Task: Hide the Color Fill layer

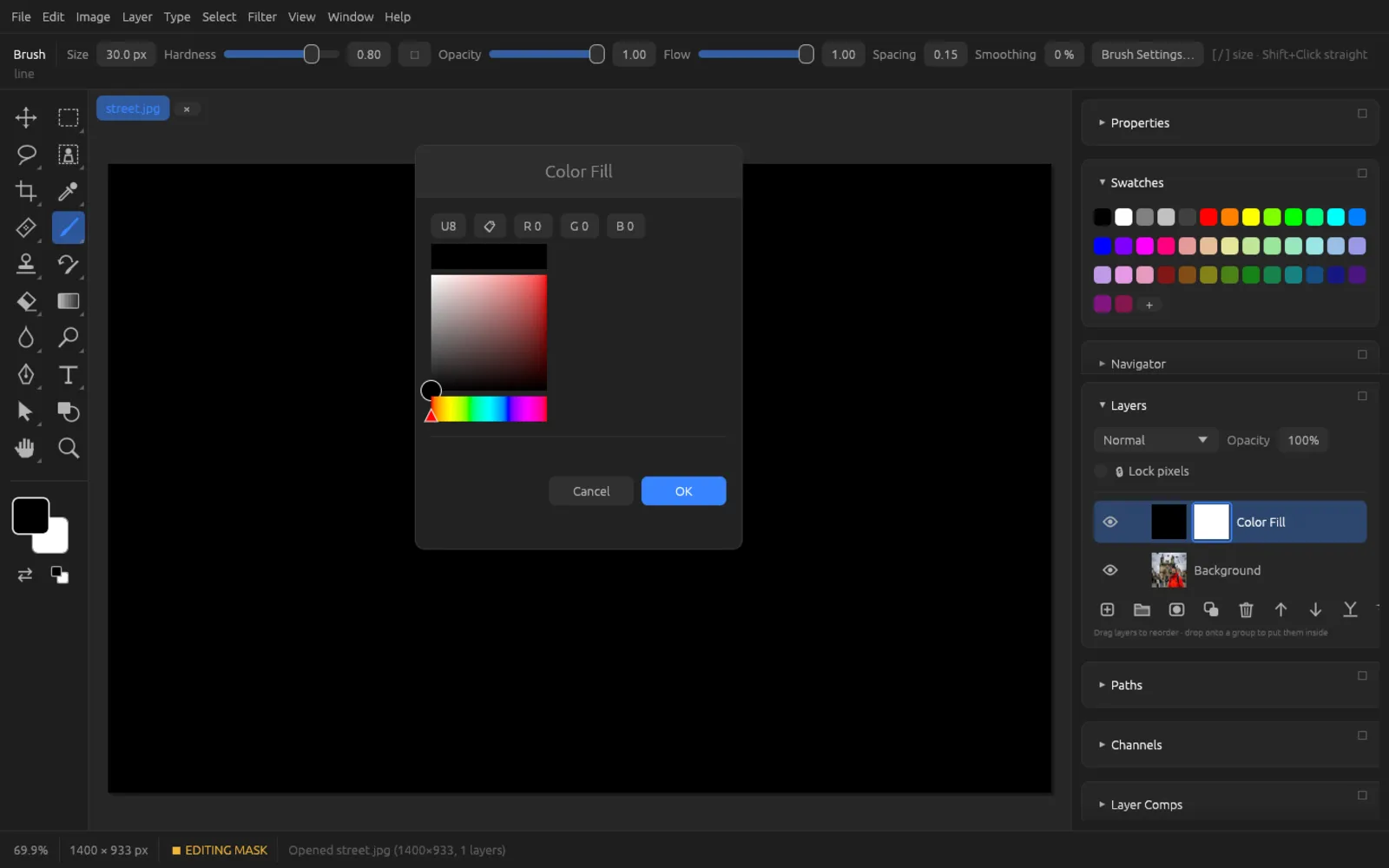Action: [1109, 522]
